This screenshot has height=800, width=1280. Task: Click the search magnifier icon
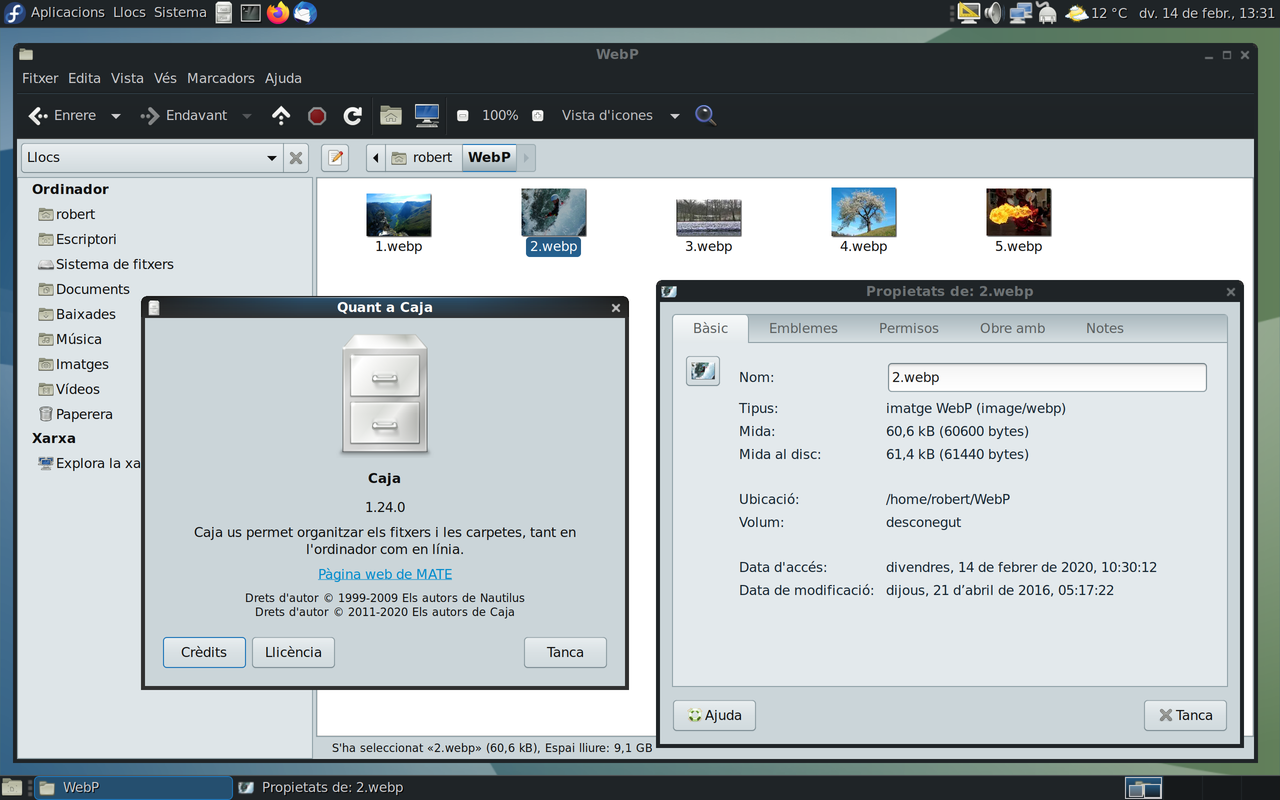706,116
